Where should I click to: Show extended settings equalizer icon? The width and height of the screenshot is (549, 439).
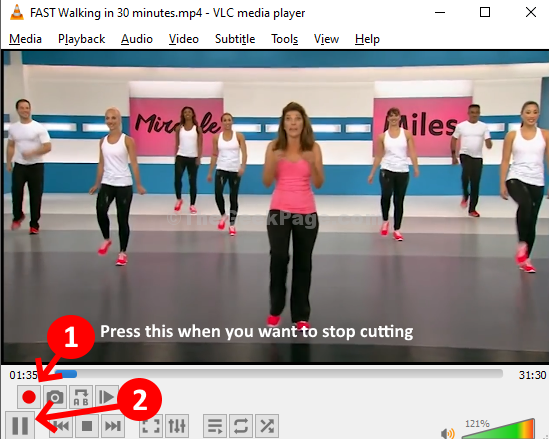(177, 426)
